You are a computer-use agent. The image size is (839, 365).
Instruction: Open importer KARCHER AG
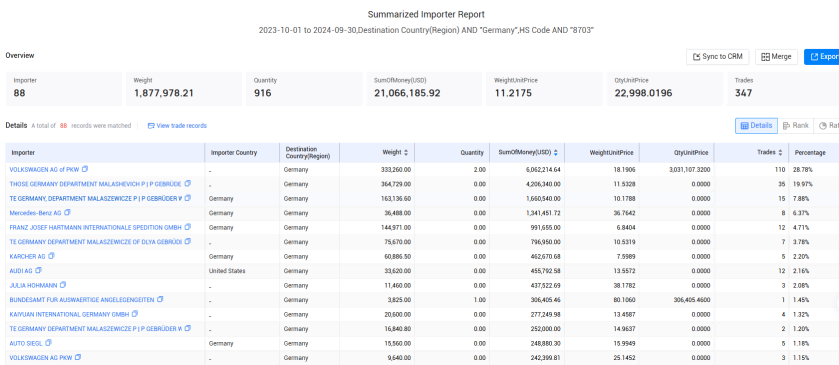tap(27, 256)
